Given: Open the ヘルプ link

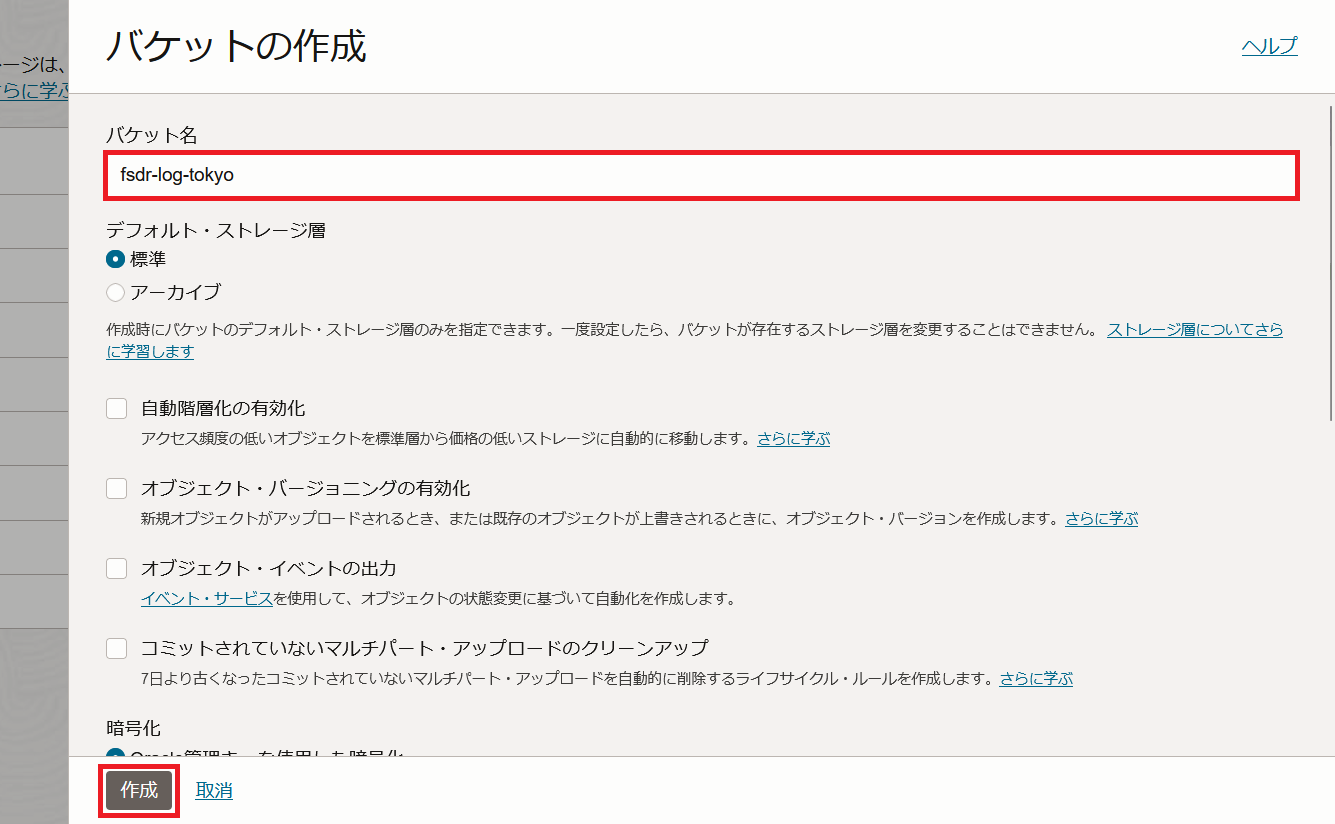Looking at the screenshot, I should click(x=1269, y=45).
